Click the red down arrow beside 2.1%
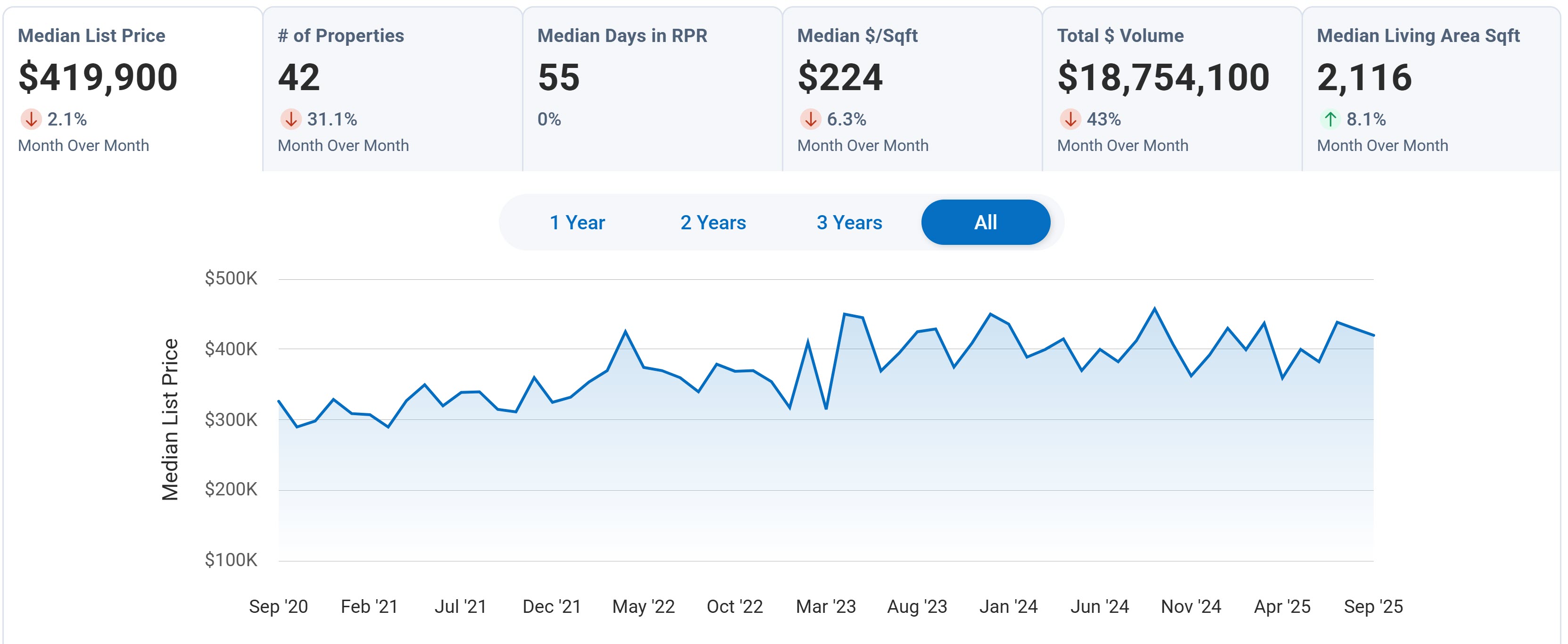 [x=31, y=119]
